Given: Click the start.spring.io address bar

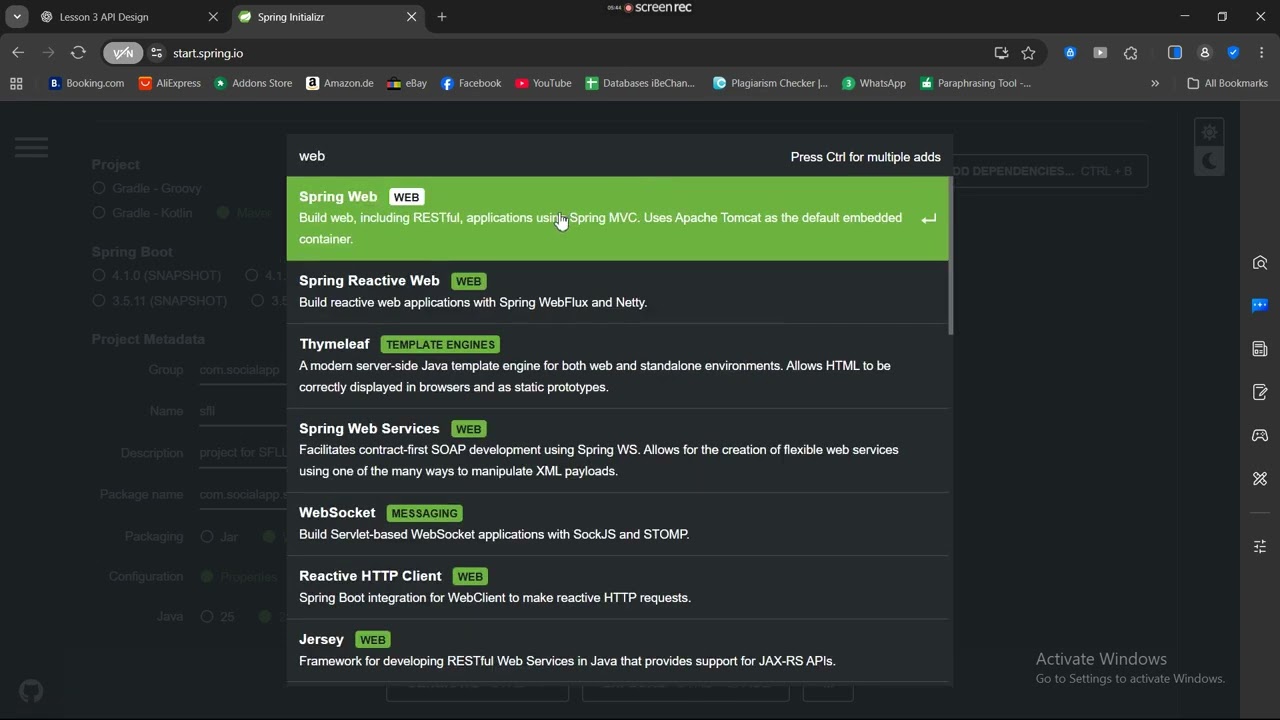Looking at the screenshot, I should pyautogui.click(x=575, y=53).
